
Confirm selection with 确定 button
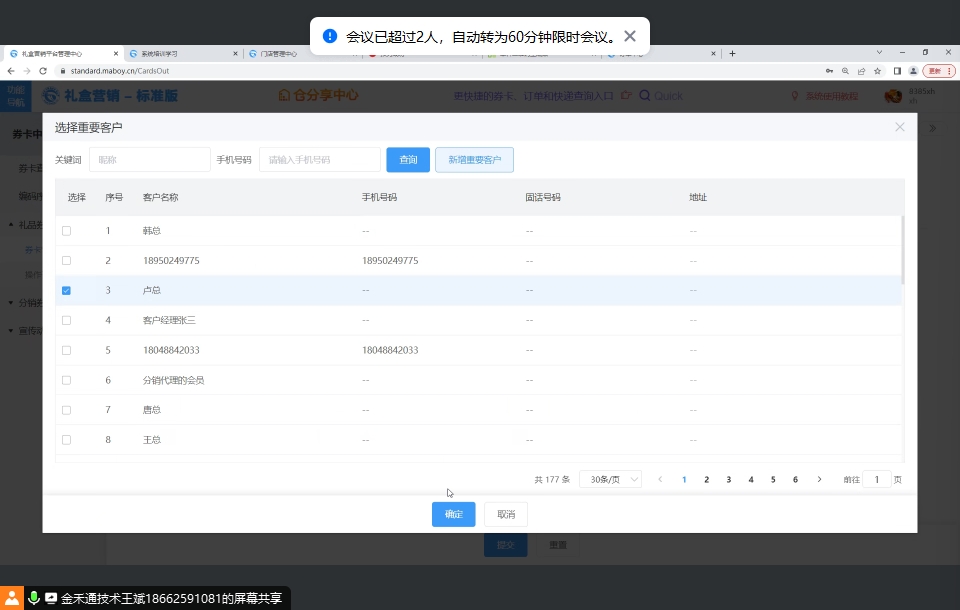pos(453,514)
